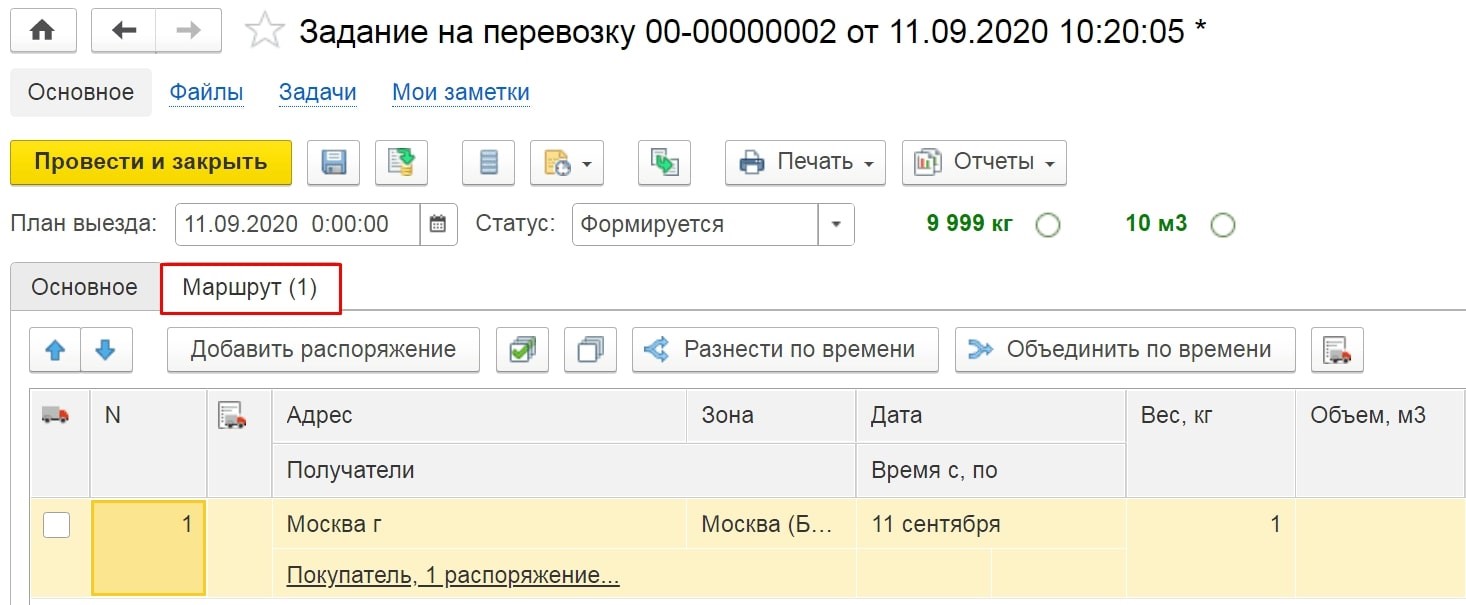Expand the Статус dropdown list
The height and width of the screenshot is (605, 1466).
(x=836, y=224)
